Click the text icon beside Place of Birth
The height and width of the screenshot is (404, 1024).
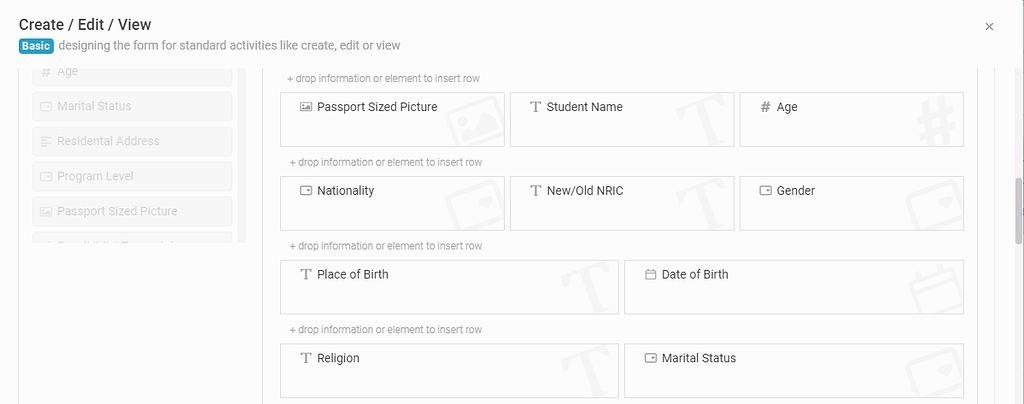pyautogui.click(x=306, y=275)
